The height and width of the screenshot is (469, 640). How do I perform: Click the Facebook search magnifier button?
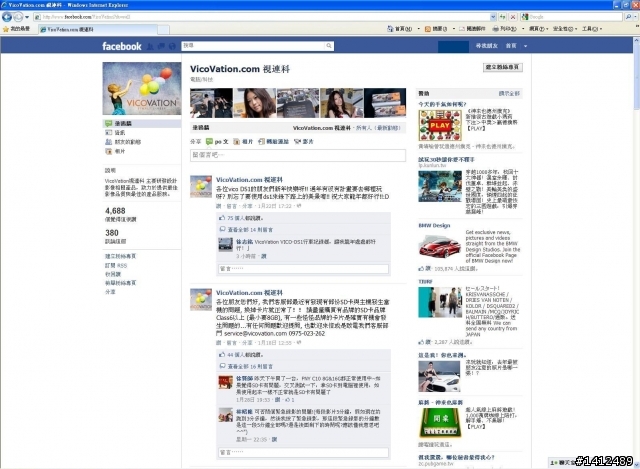[x=329, y=46]
